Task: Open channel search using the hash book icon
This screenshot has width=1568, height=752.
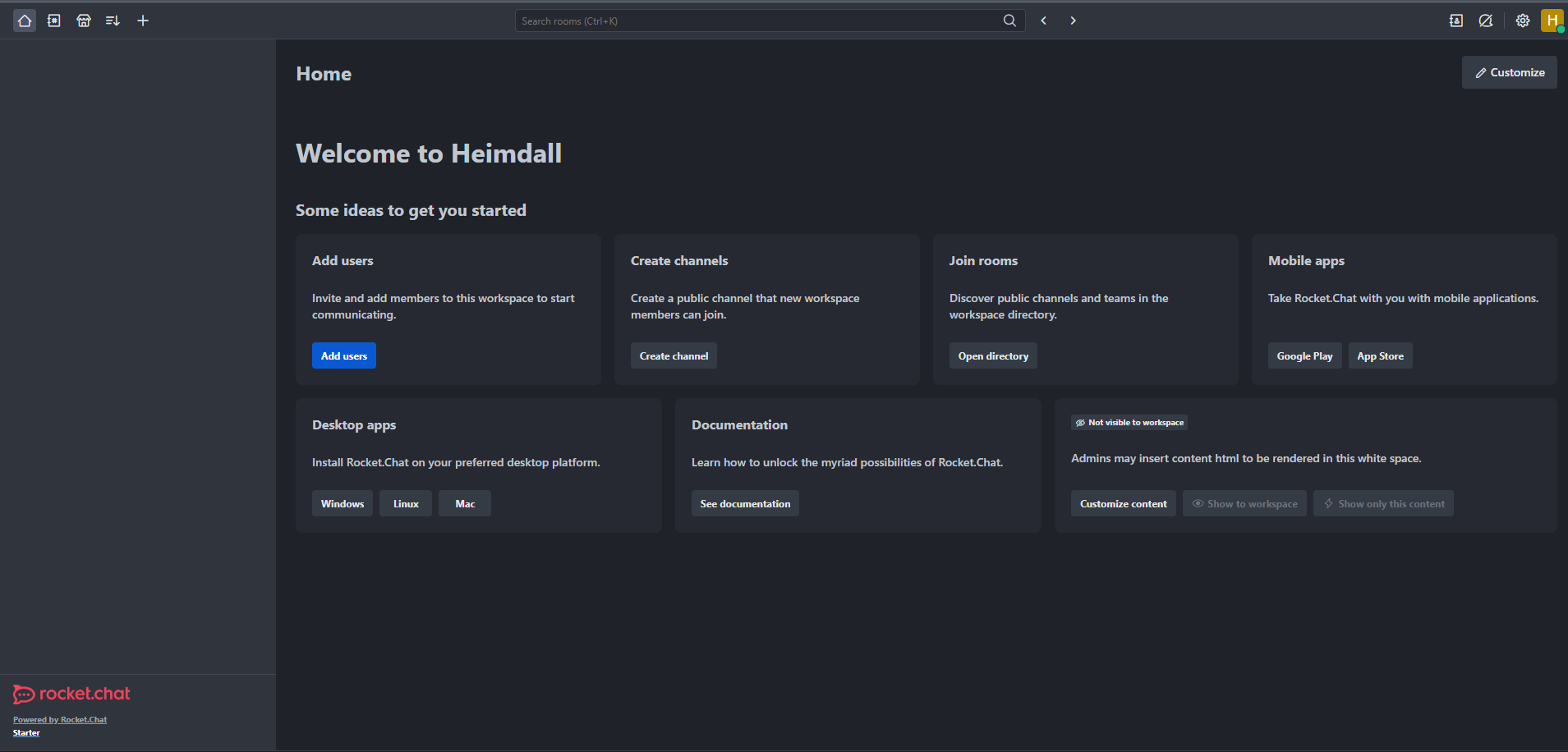Action: [53, 20]
